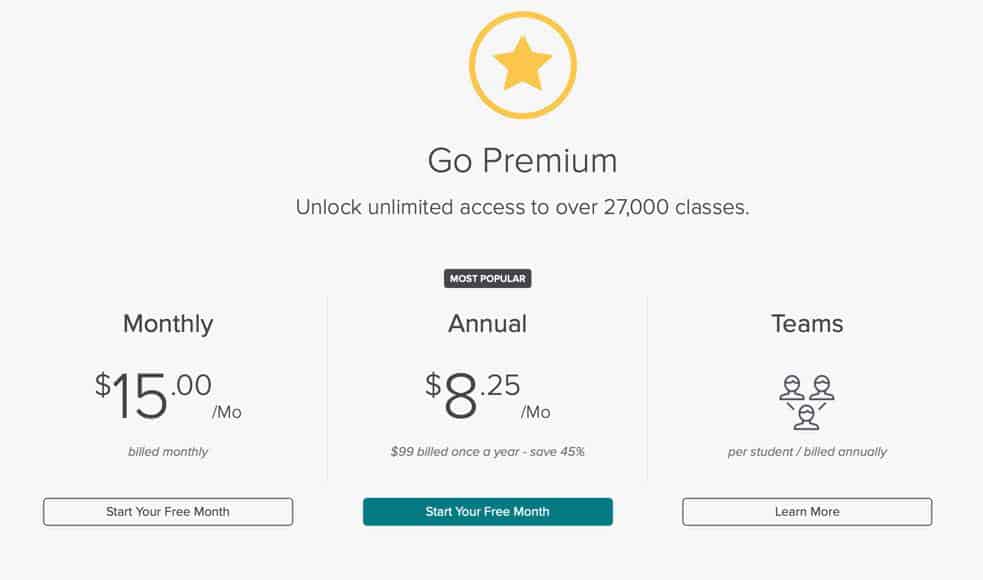The width and height of the screenshot is (983, 580).
Task: Click the "billed monthly" note
Action: 168,452
